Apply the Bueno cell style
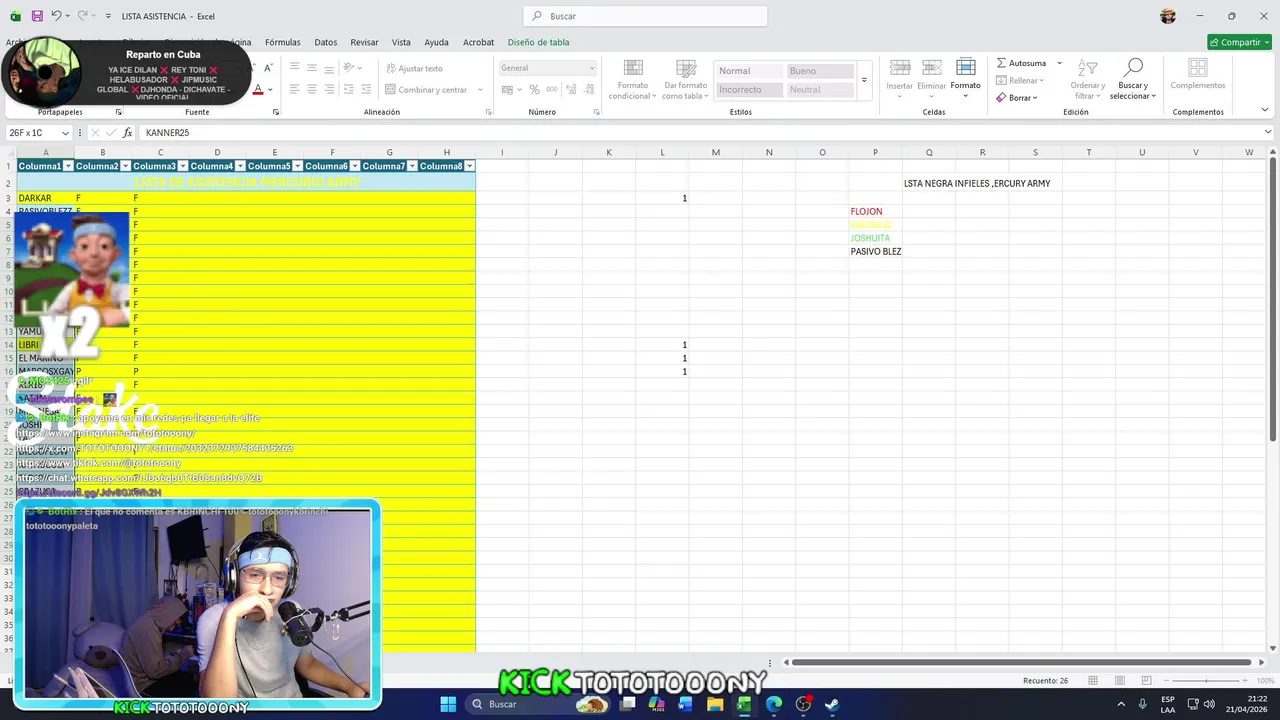The image size is (1280, 720). (820, 71)
